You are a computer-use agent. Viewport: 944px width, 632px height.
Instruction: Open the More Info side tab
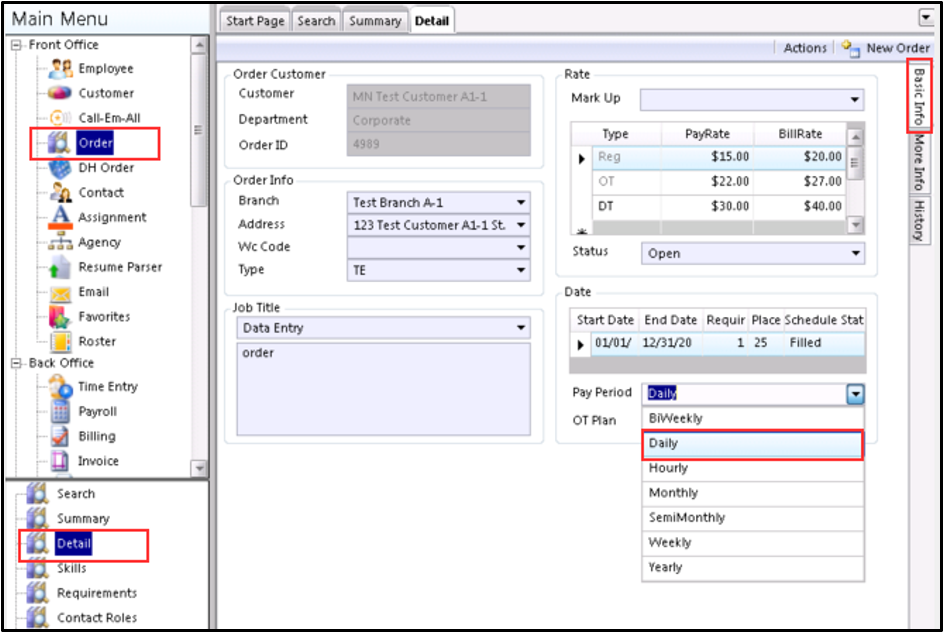[919, 163]
